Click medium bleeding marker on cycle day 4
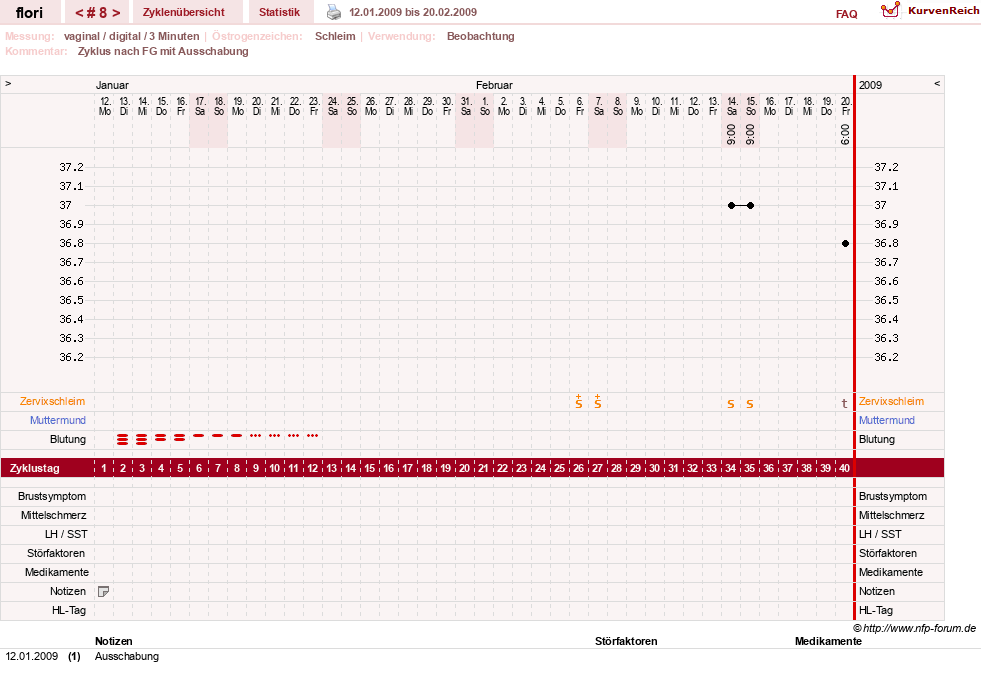981x680 pixels. click(161, 438)
